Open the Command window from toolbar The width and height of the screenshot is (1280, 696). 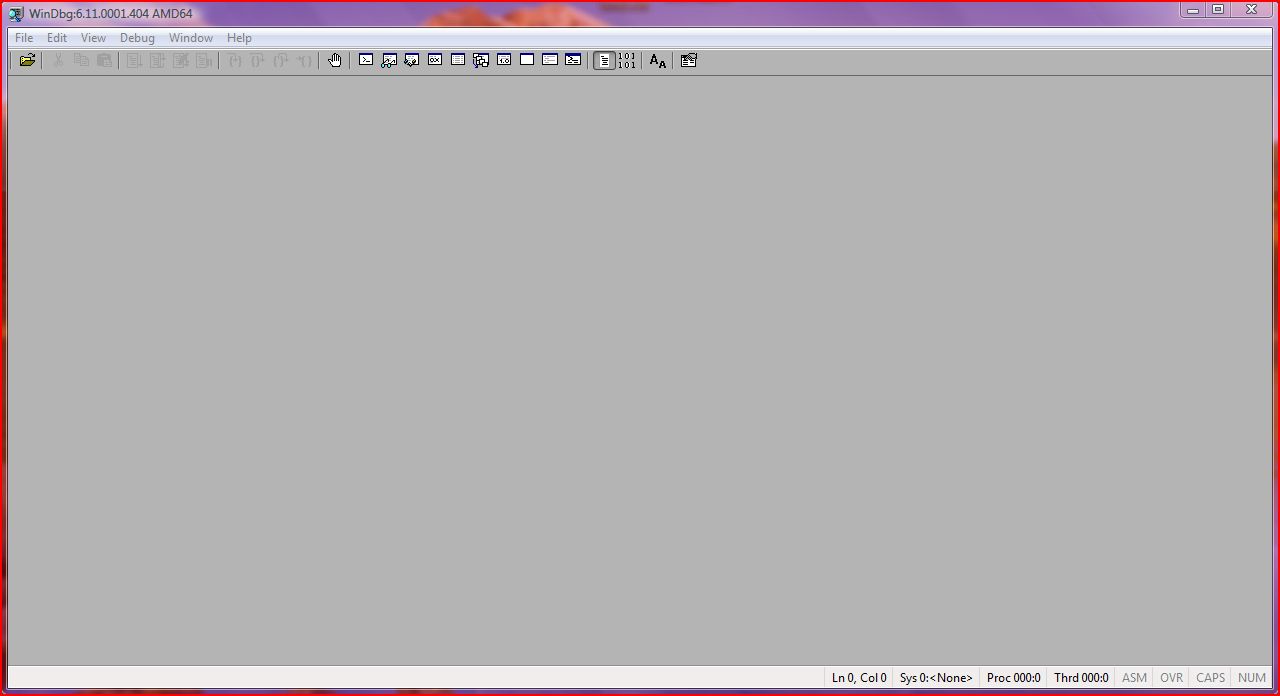coord(366,60)
